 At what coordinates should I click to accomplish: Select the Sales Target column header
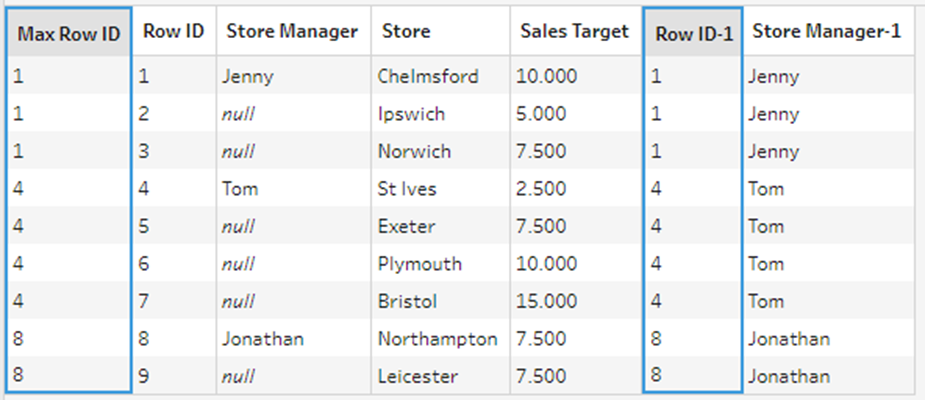[574, 32]
